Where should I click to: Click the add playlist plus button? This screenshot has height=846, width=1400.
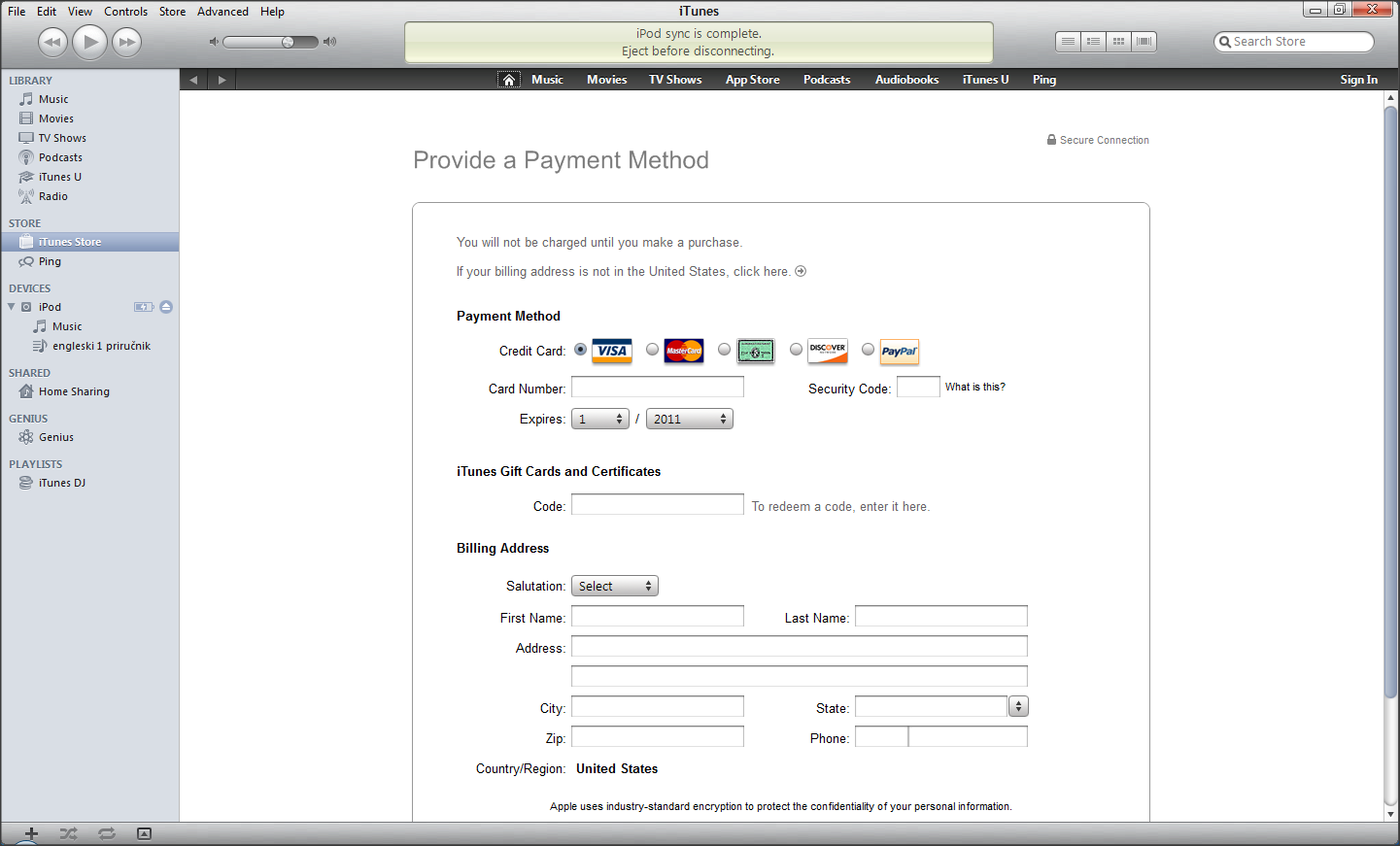click(31, 833)
